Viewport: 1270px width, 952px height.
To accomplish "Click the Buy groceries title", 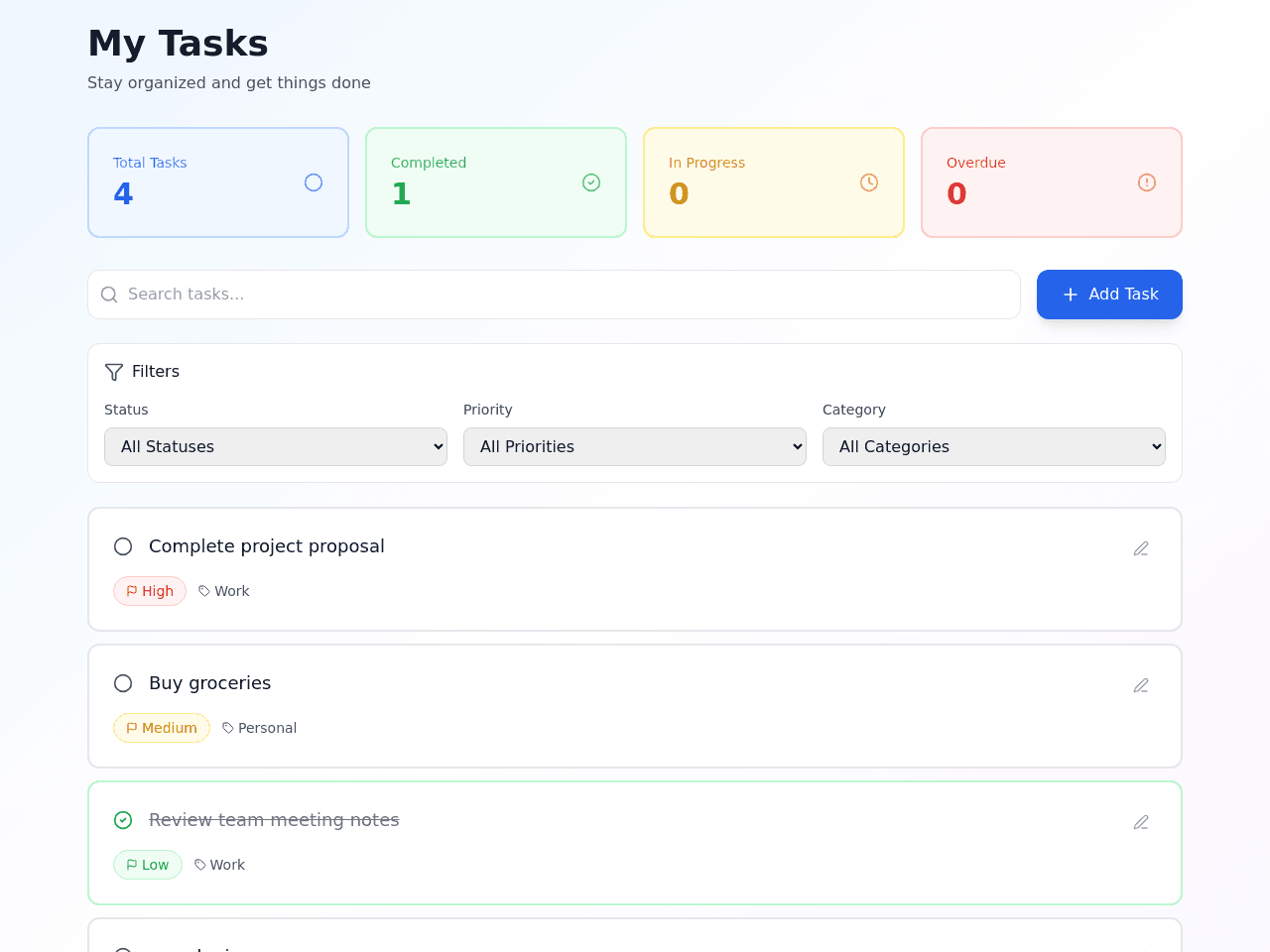I will [209, 683].
